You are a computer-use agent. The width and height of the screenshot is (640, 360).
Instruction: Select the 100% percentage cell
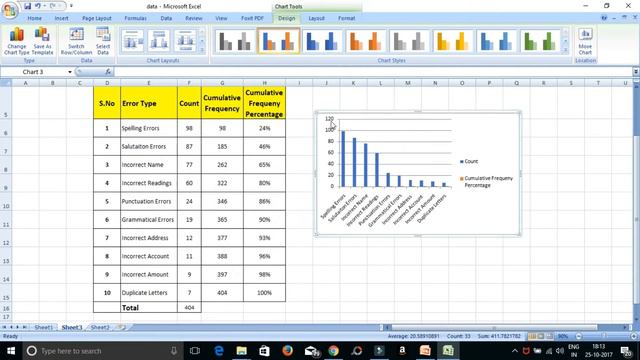click(264, 293)
